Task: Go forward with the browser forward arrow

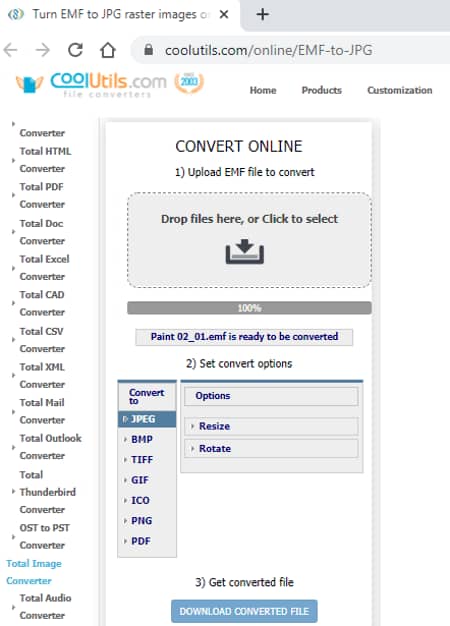Action: click(x=43, y=50)
